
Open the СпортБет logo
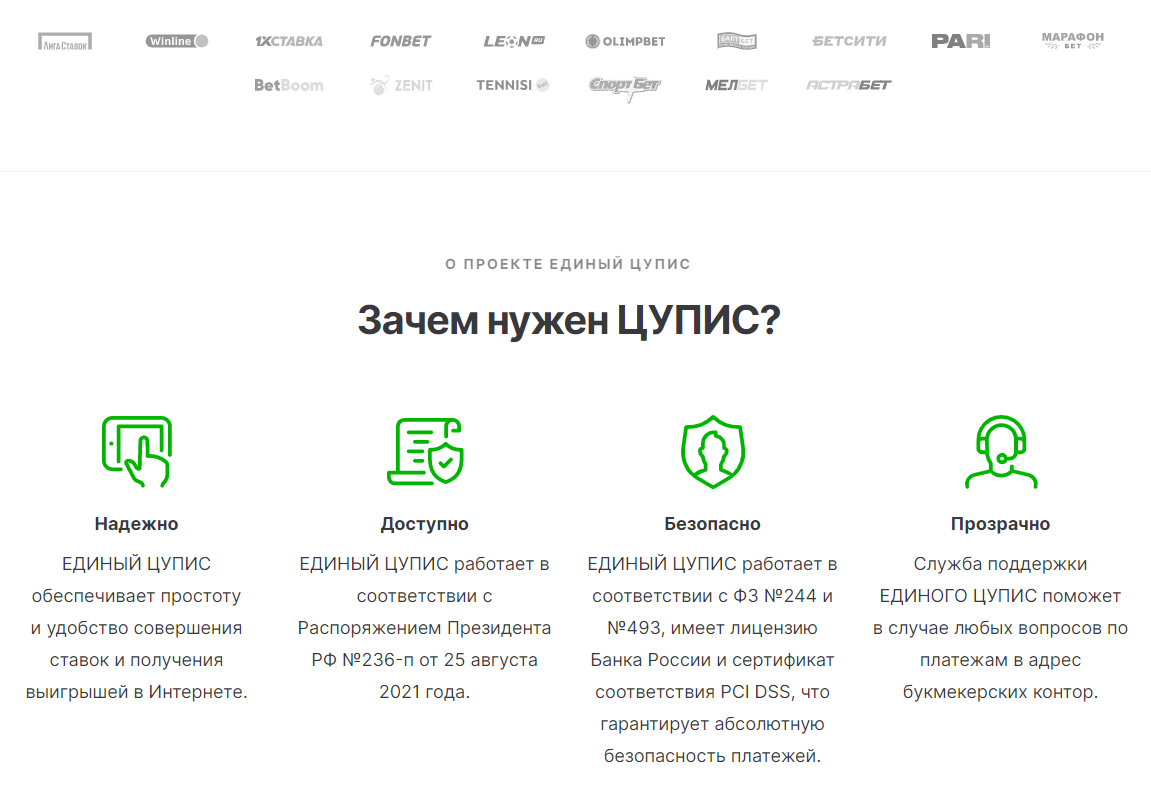(625, 87)
